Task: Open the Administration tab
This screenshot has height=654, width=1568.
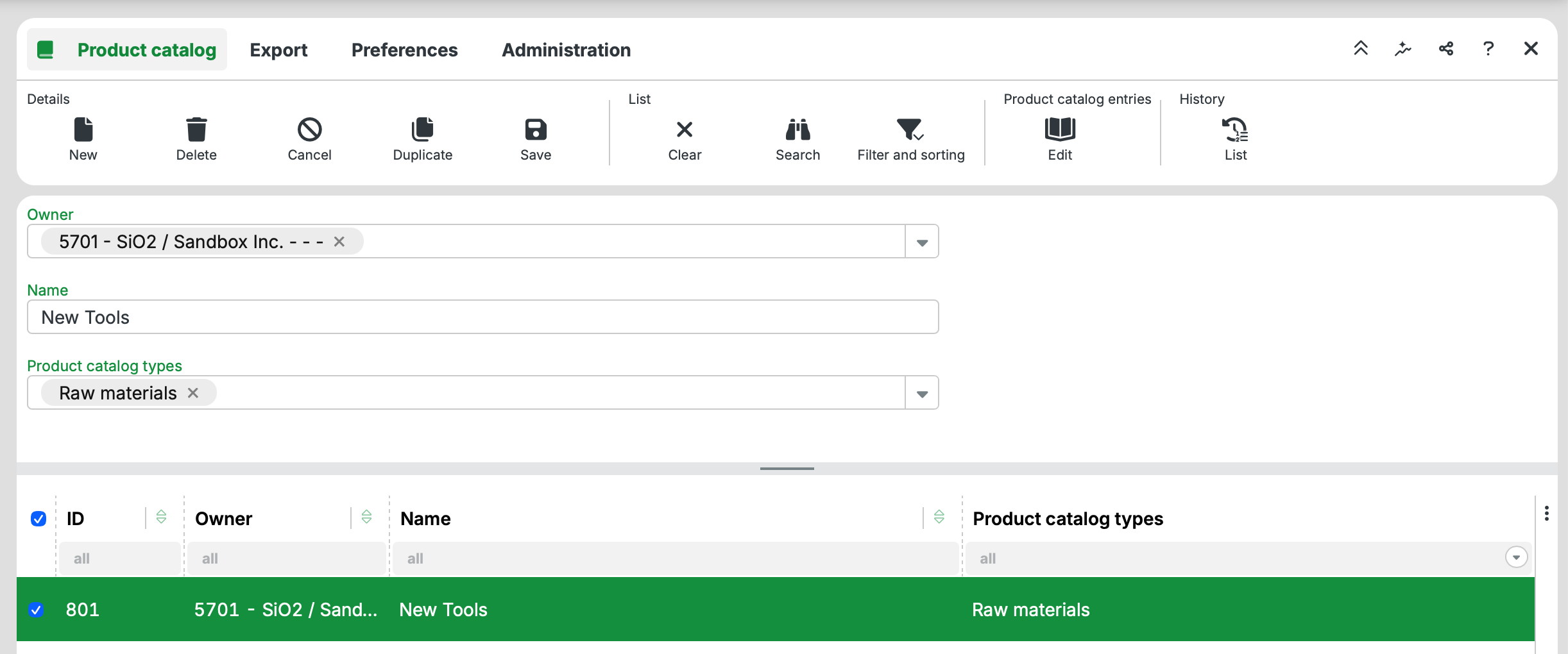Action: click(566, 50)
